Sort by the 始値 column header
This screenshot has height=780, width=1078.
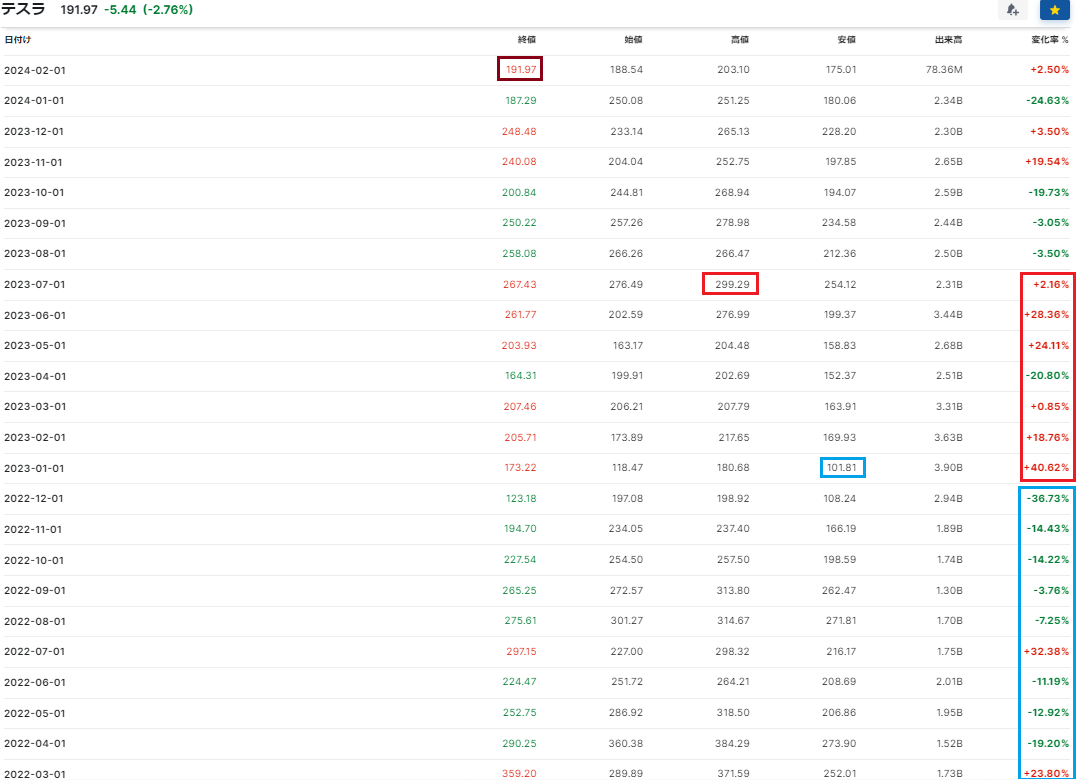coord(633,40)
